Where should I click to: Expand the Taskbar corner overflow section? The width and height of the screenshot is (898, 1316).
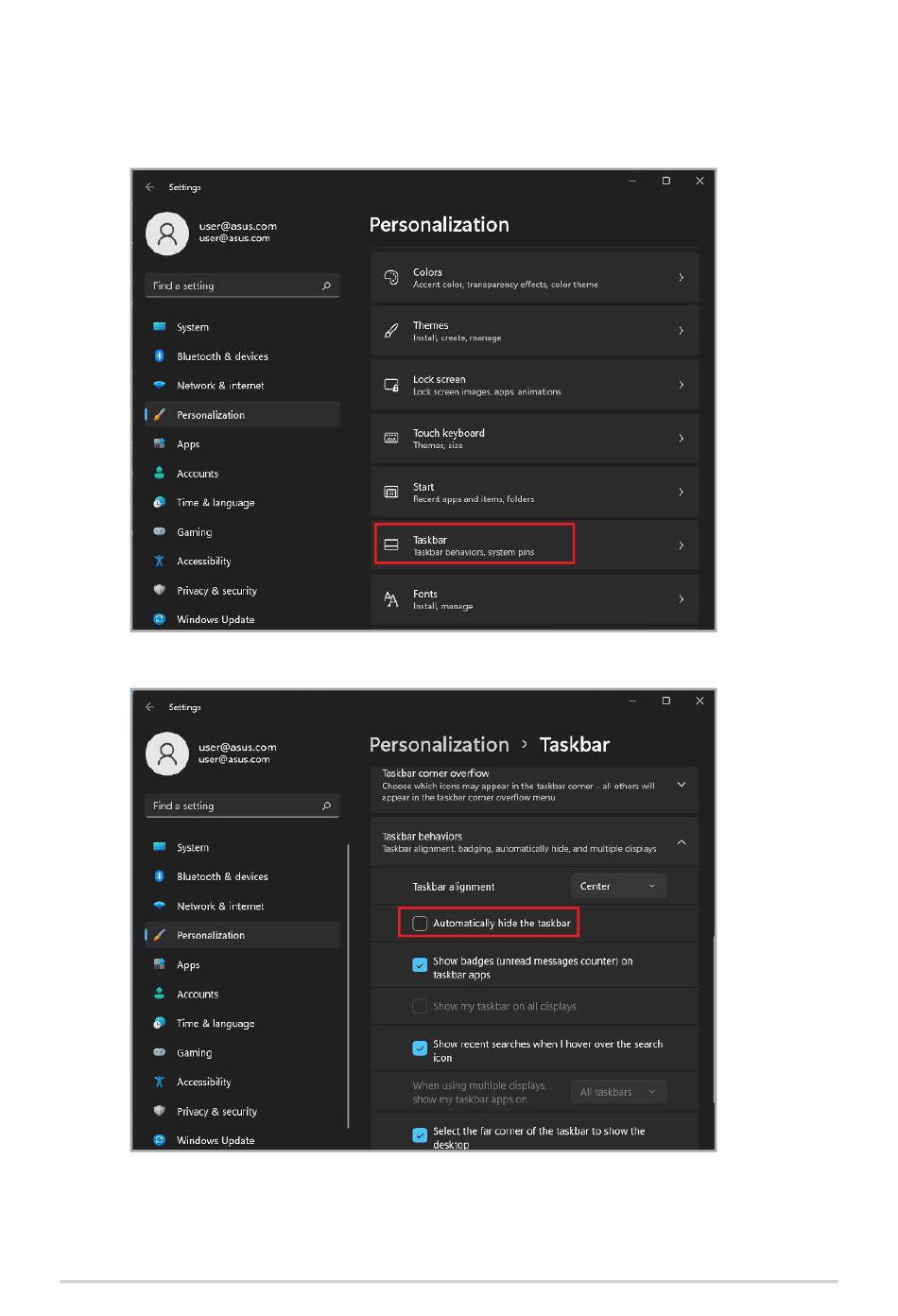[x=682, y=785]
